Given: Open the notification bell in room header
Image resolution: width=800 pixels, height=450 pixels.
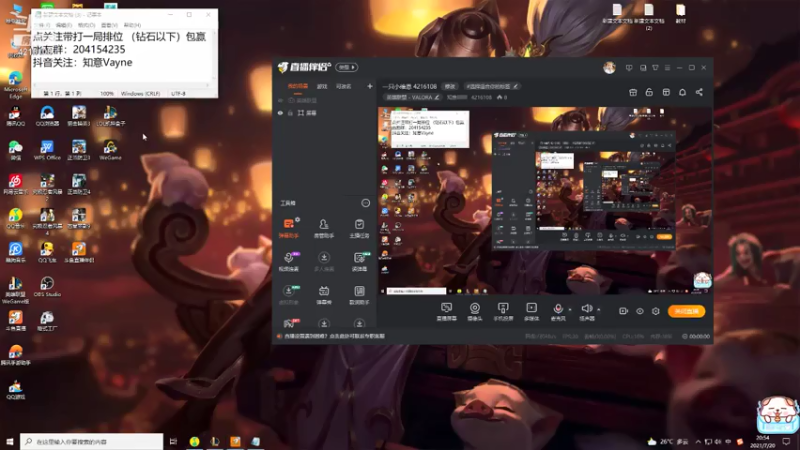Looking at the screenshot, I should pos(682,92).
